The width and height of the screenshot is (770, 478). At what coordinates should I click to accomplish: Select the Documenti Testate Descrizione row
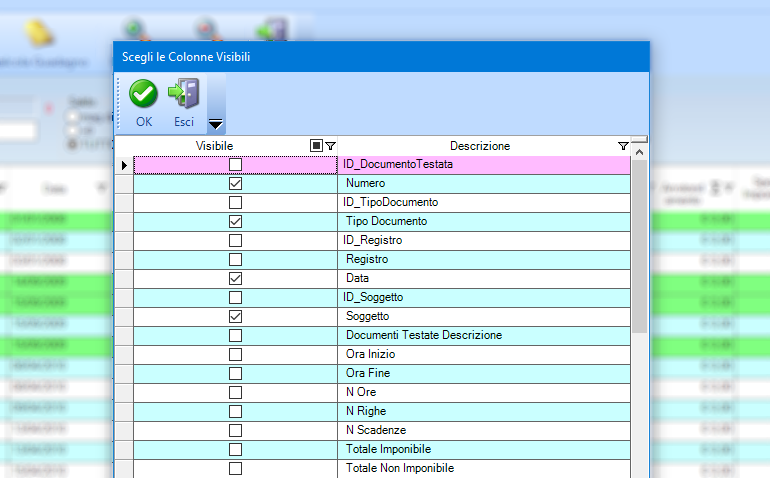(x=424, y=335)
